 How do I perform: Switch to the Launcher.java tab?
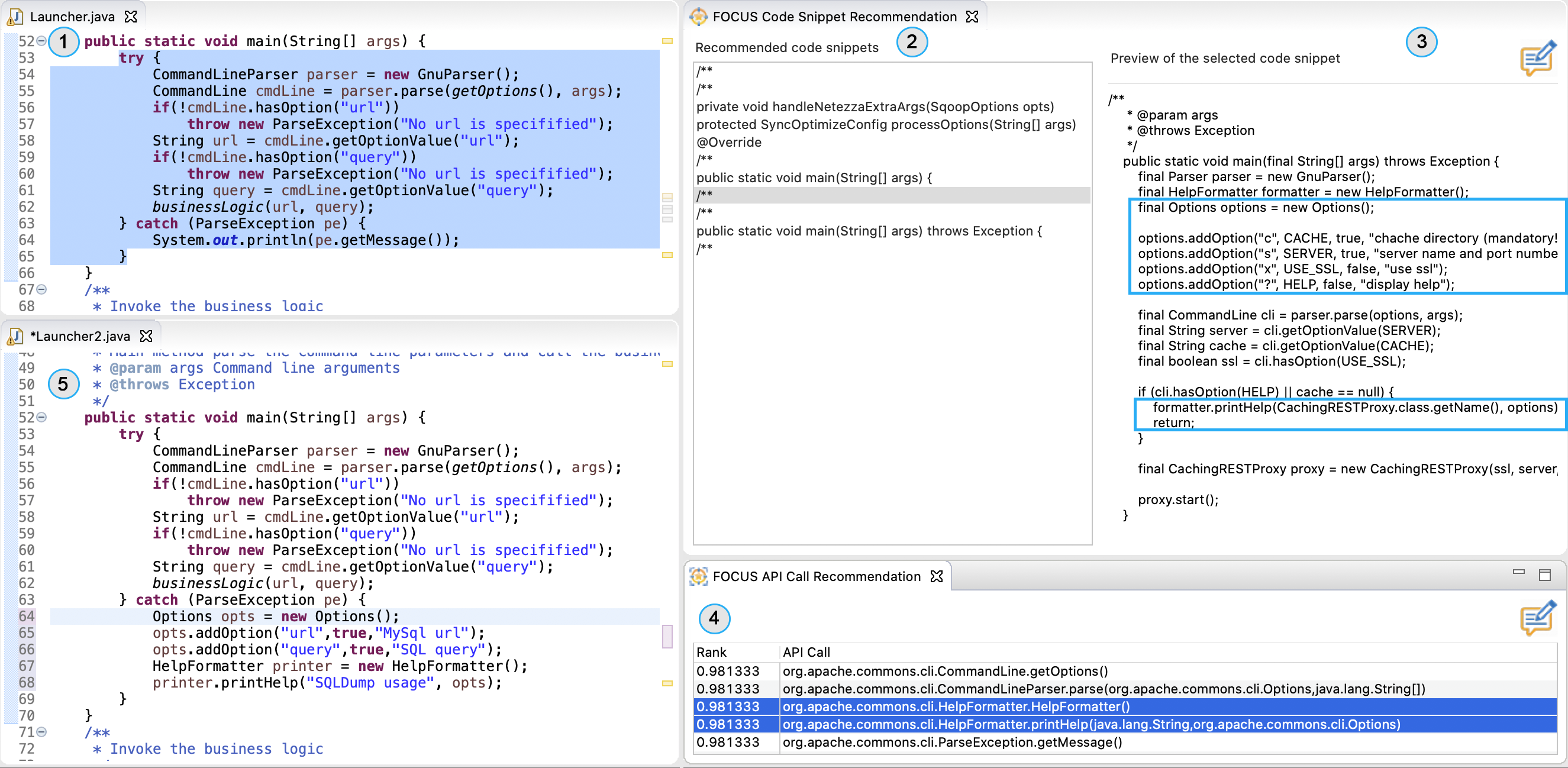72,17
